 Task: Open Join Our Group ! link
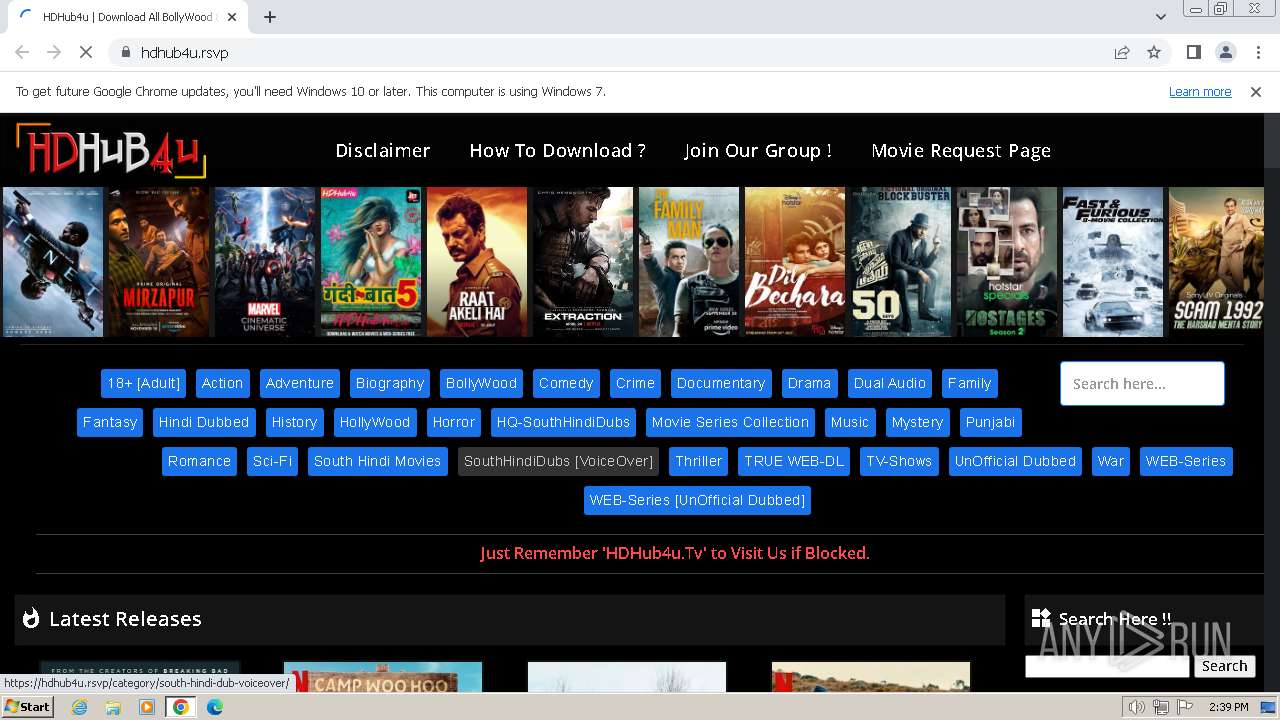pyautogui.click(x=758, y=150)
